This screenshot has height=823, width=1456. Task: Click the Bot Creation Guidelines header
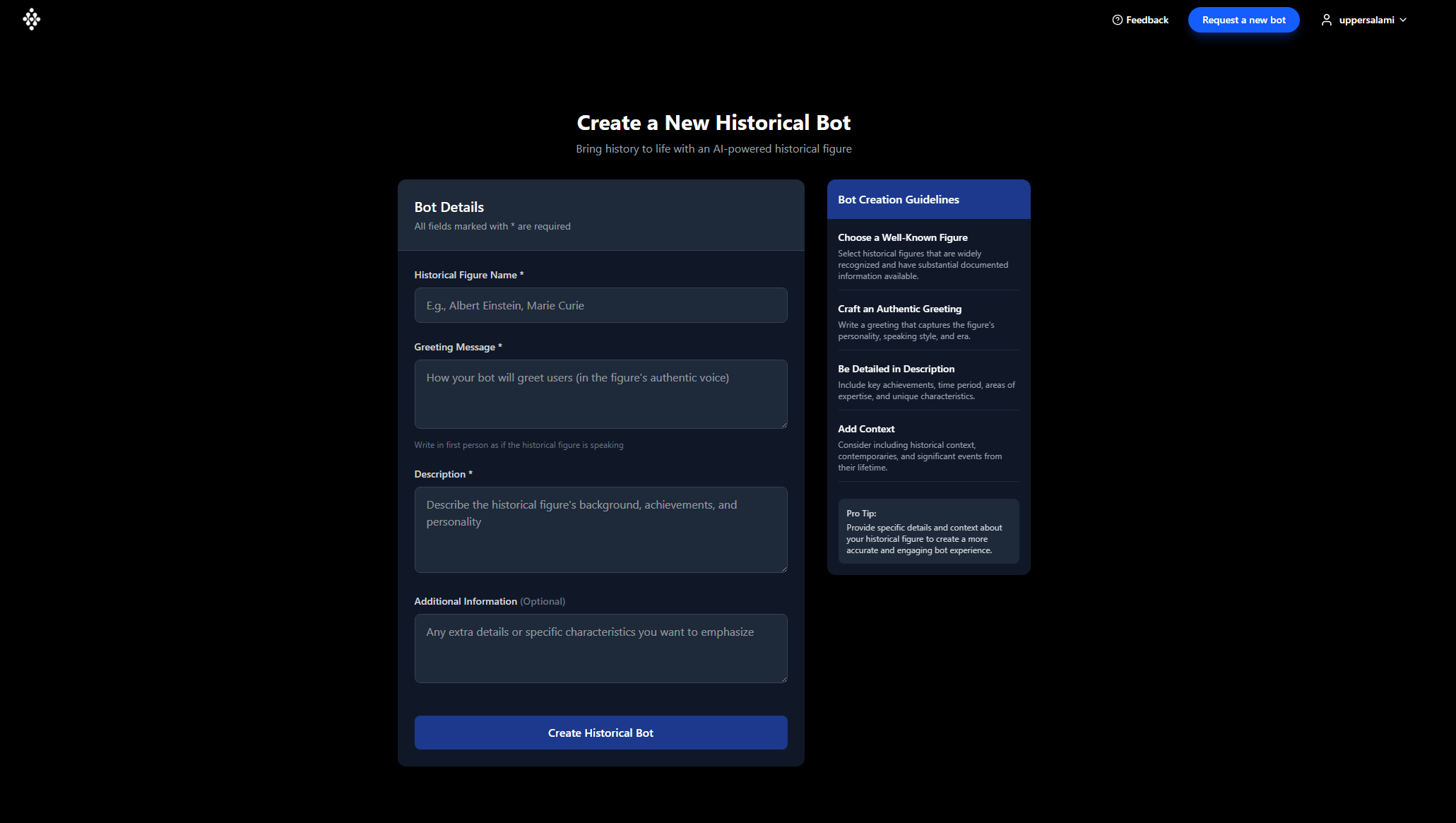point(898,199)
